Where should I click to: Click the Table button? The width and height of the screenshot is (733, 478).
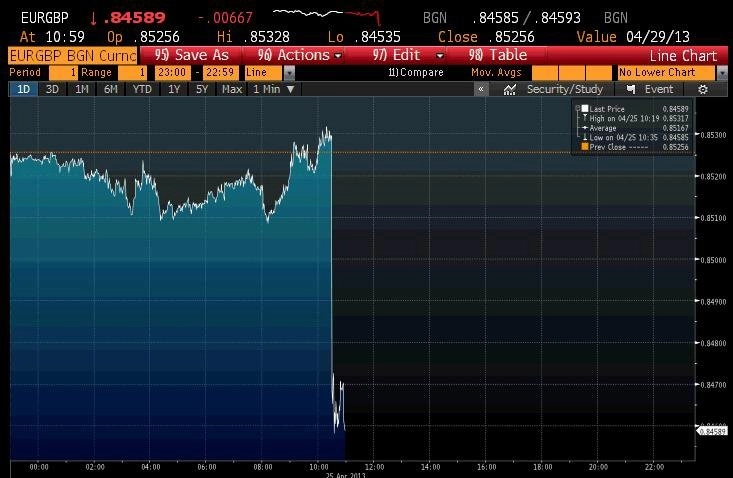coord(497,55)
